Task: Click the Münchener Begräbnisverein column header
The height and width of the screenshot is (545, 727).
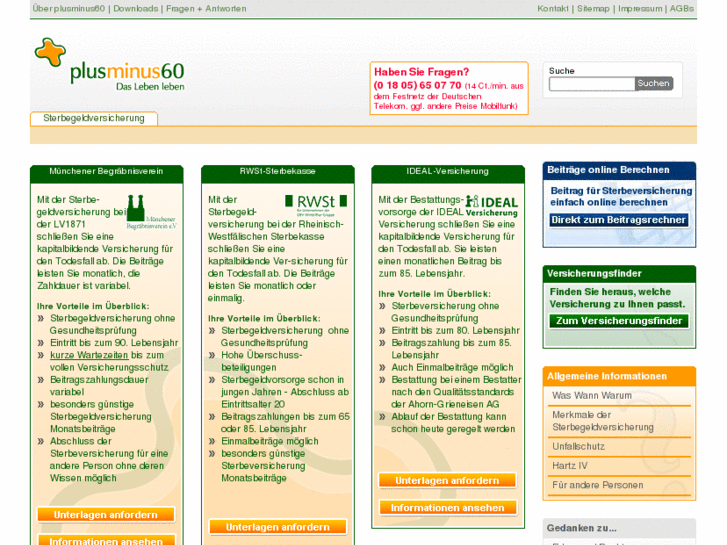Action: coord(106,172)
